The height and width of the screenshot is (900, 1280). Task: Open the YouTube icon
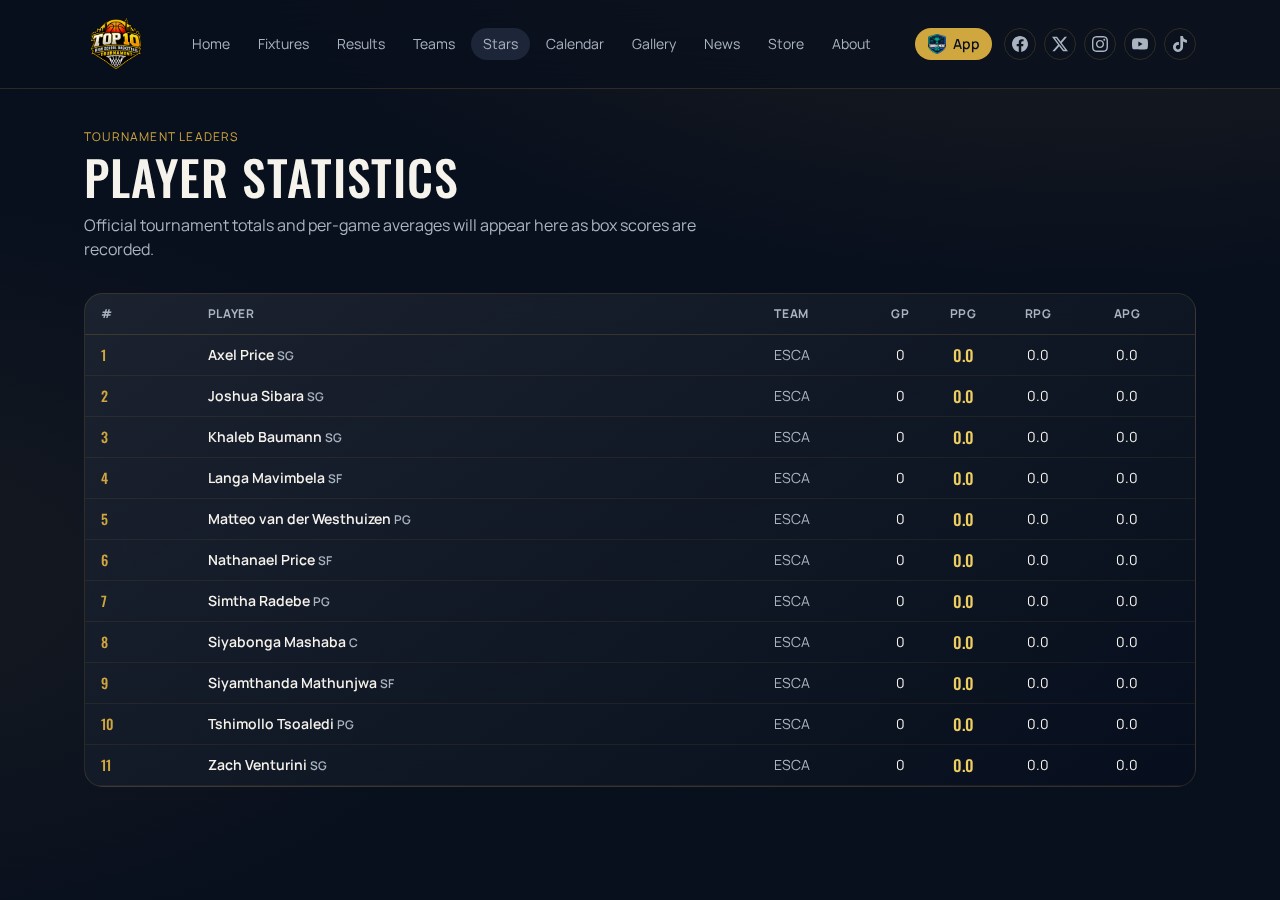click(x=1140, y=44)
